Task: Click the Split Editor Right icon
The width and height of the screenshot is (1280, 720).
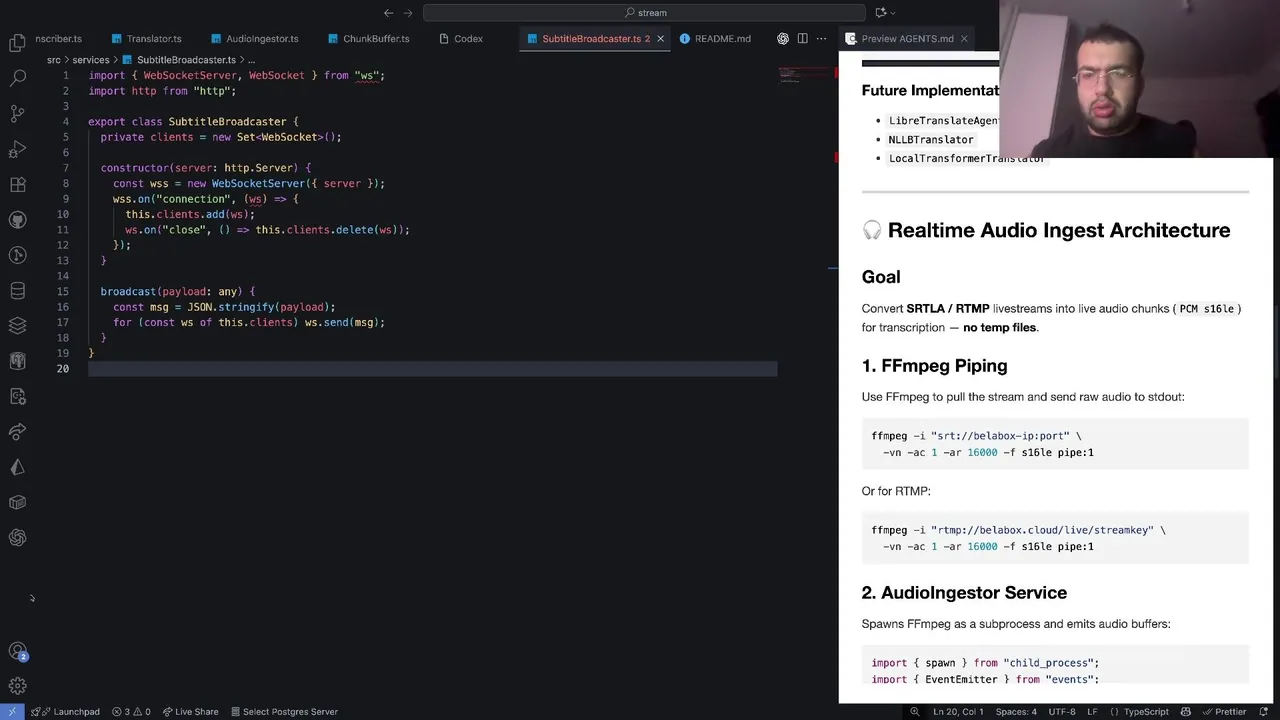Action: point(802,39)
